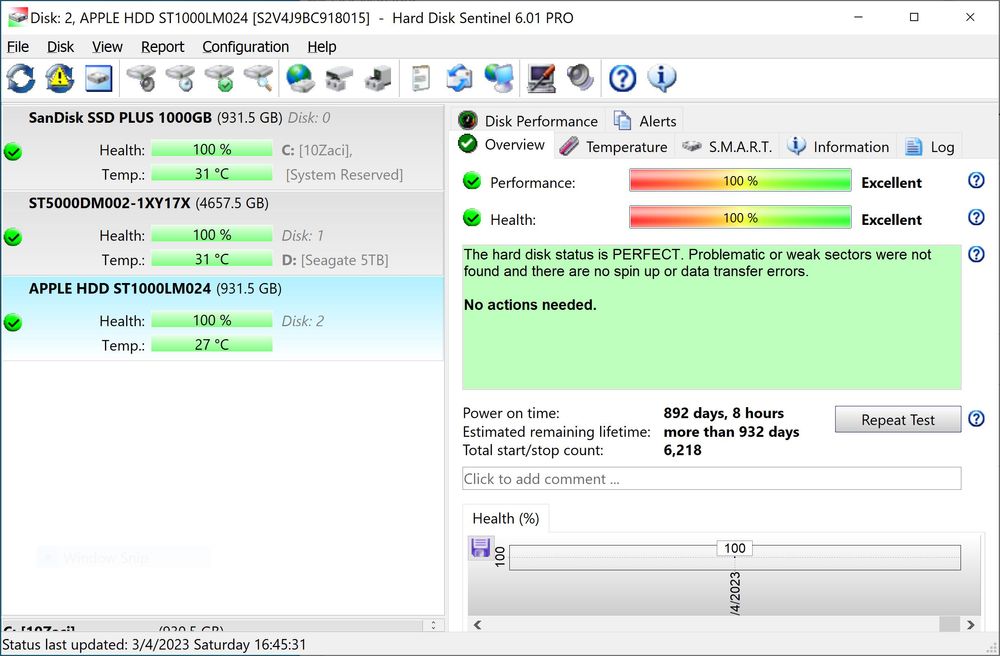The height and width of the screenshot is (656, 1000).
Task: Click the status last updated text
Action: [x=154, y=645]
